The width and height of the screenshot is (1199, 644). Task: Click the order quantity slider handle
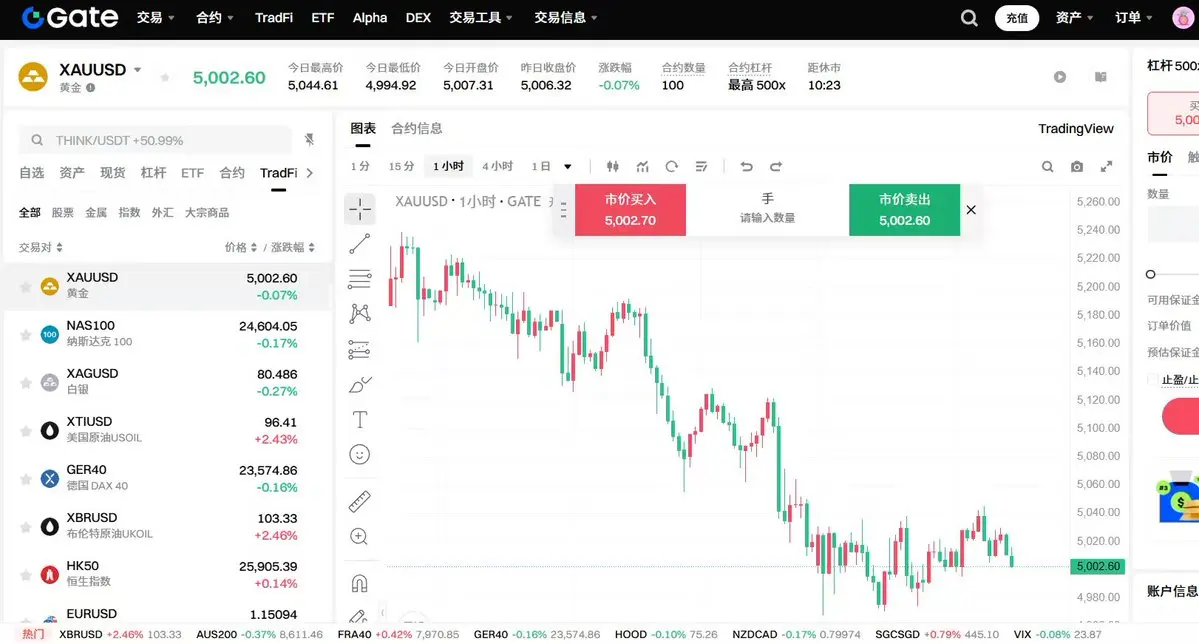1150,274
